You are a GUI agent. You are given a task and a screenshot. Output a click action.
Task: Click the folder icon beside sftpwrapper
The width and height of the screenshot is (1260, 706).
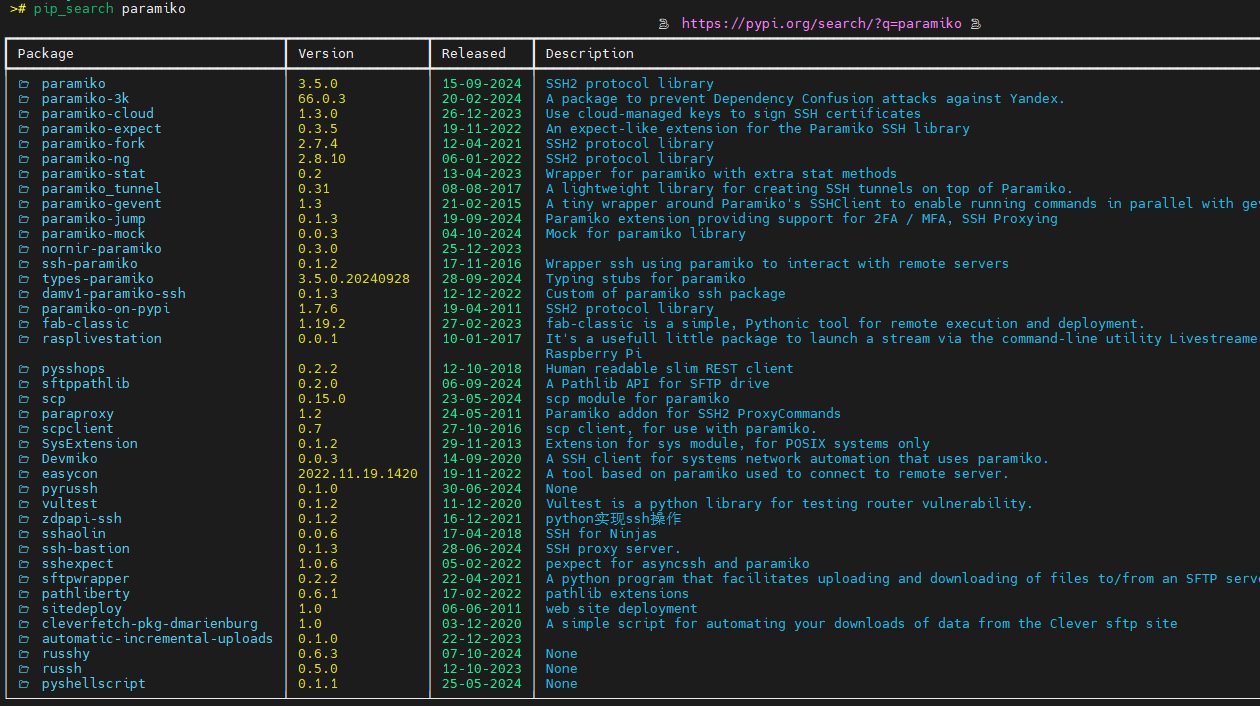click(x=23, y=579)
